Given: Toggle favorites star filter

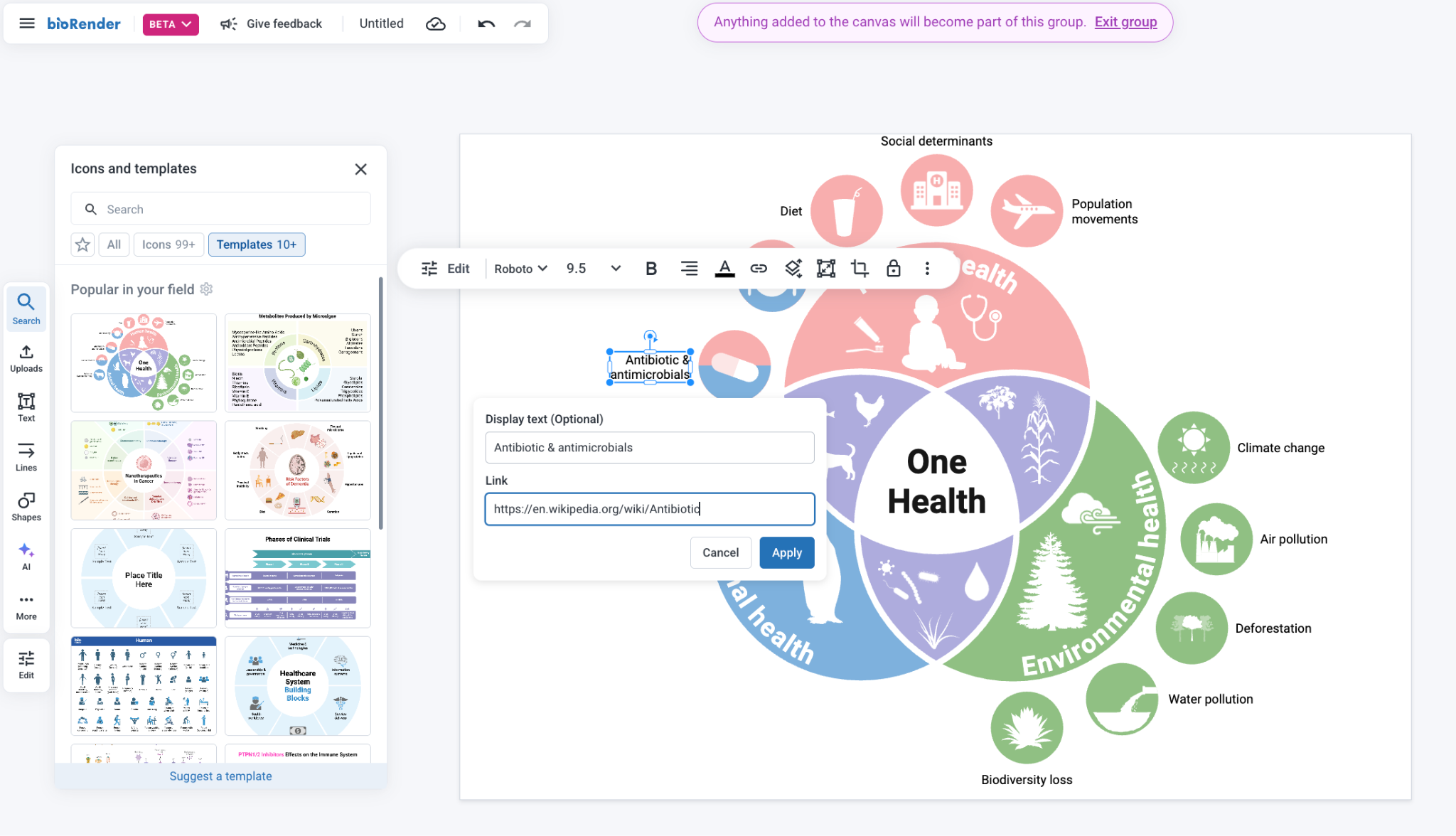Looking at the screenshot, I should pos(82,245).
